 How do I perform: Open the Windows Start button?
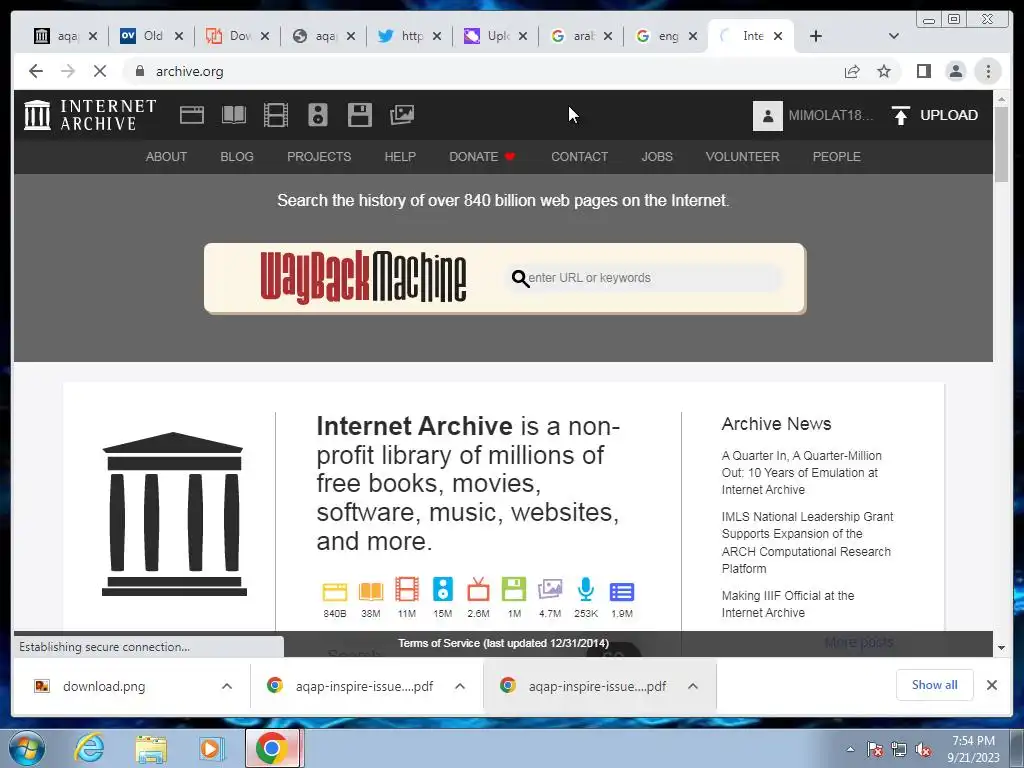pyautogui.click(x=27, y=748)
